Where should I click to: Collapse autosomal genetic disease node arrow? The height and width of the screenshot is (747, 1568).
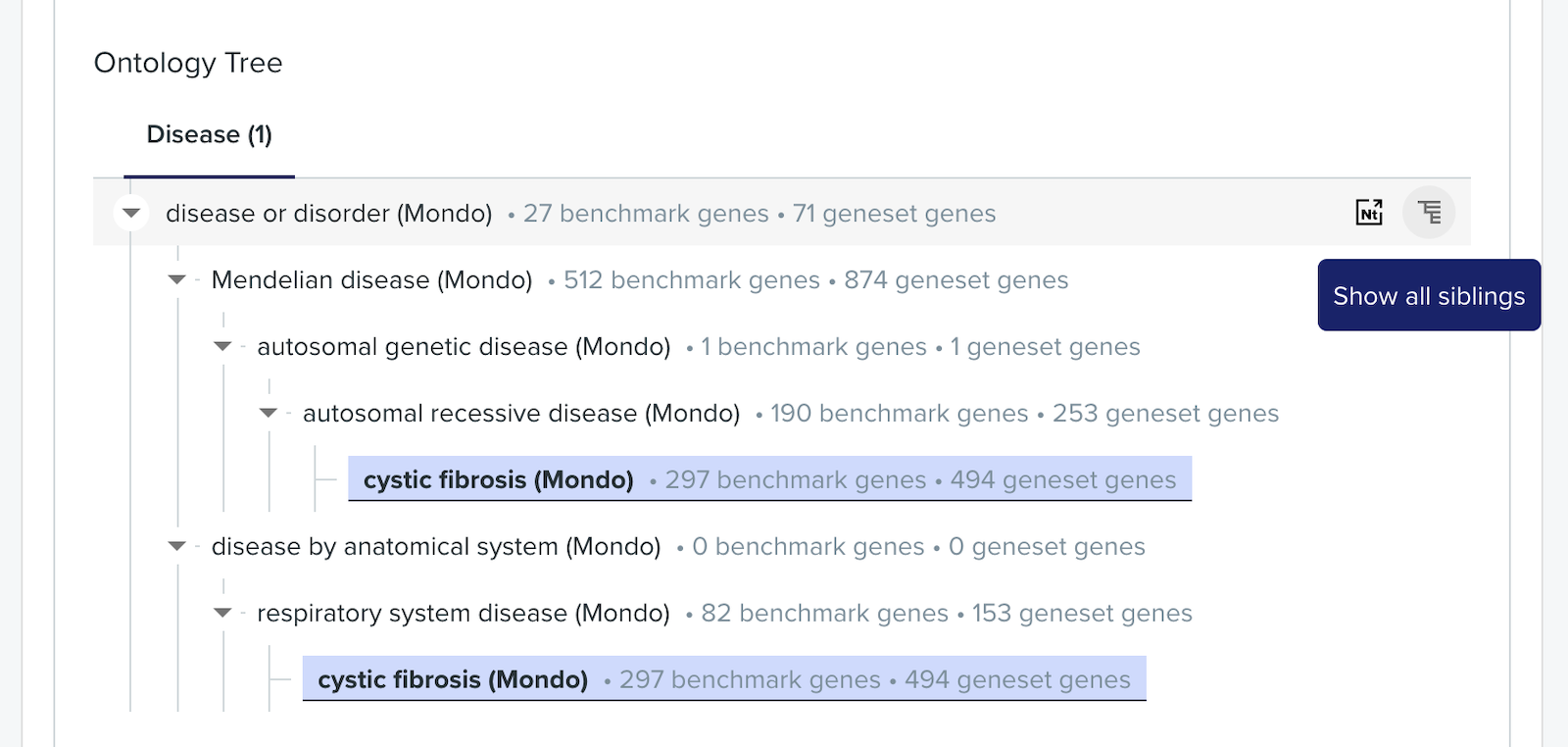[x=222, y=347]
